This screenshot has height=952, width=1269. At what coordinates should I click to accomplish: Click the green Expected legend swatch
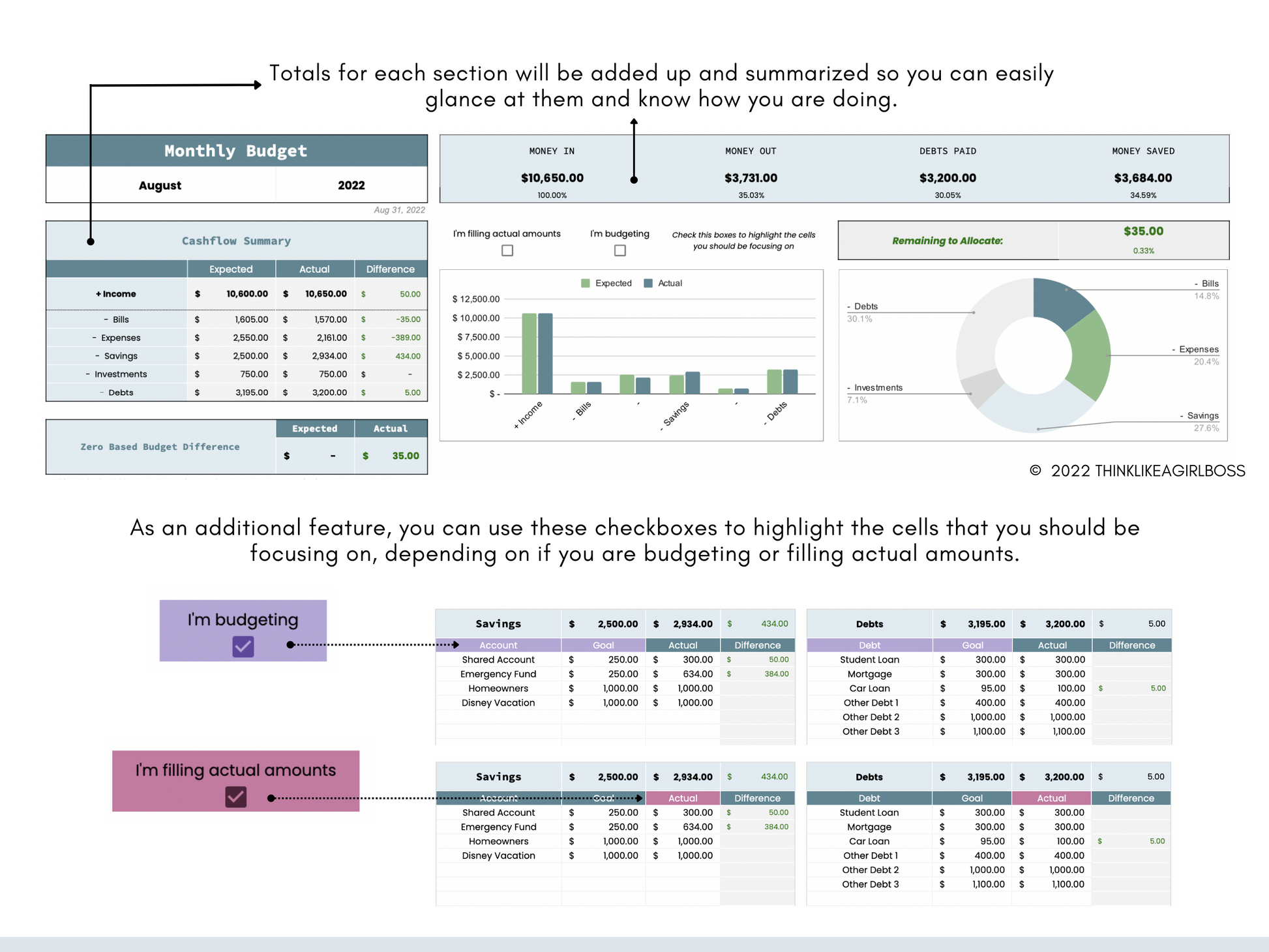[x=586, y=283]
